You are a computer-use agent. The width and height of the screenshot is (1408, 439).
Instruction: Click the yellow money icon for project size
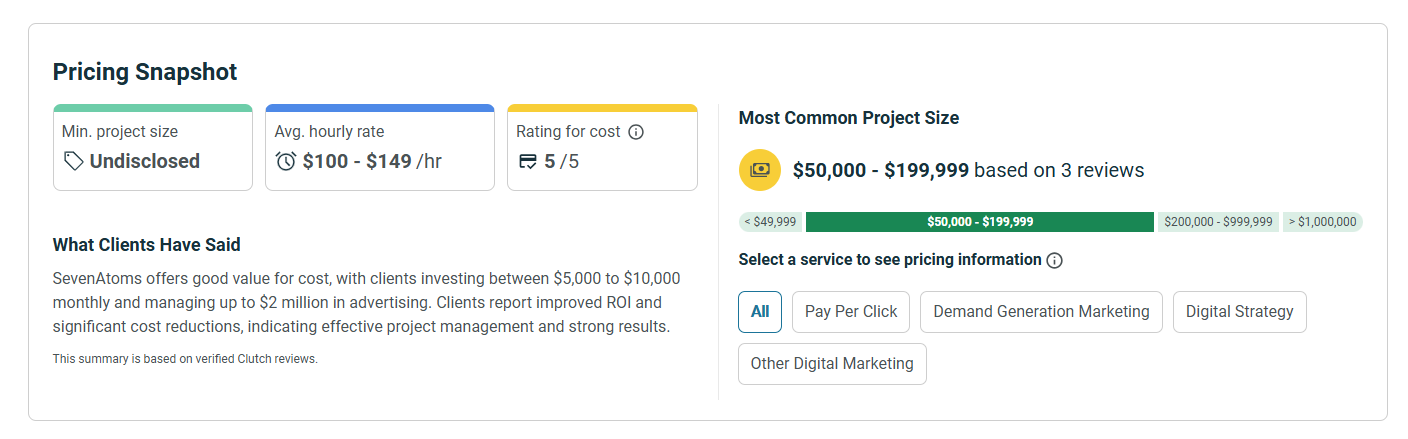pos(760,170)
